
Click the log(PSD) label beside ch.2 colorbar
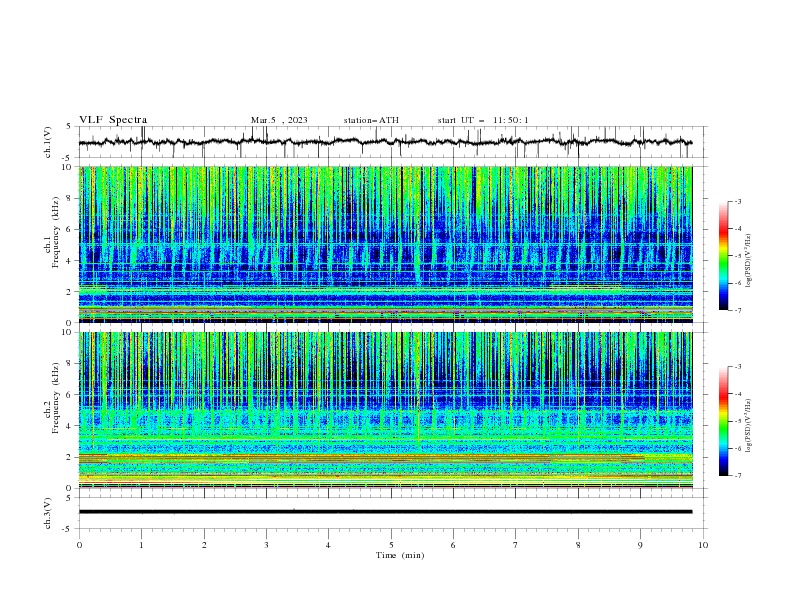point(748,425)
